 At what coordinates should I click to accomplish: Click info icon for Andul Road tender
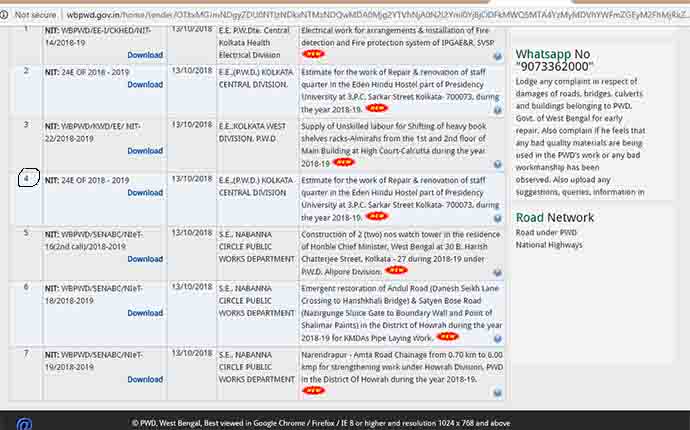coord(497,337)
